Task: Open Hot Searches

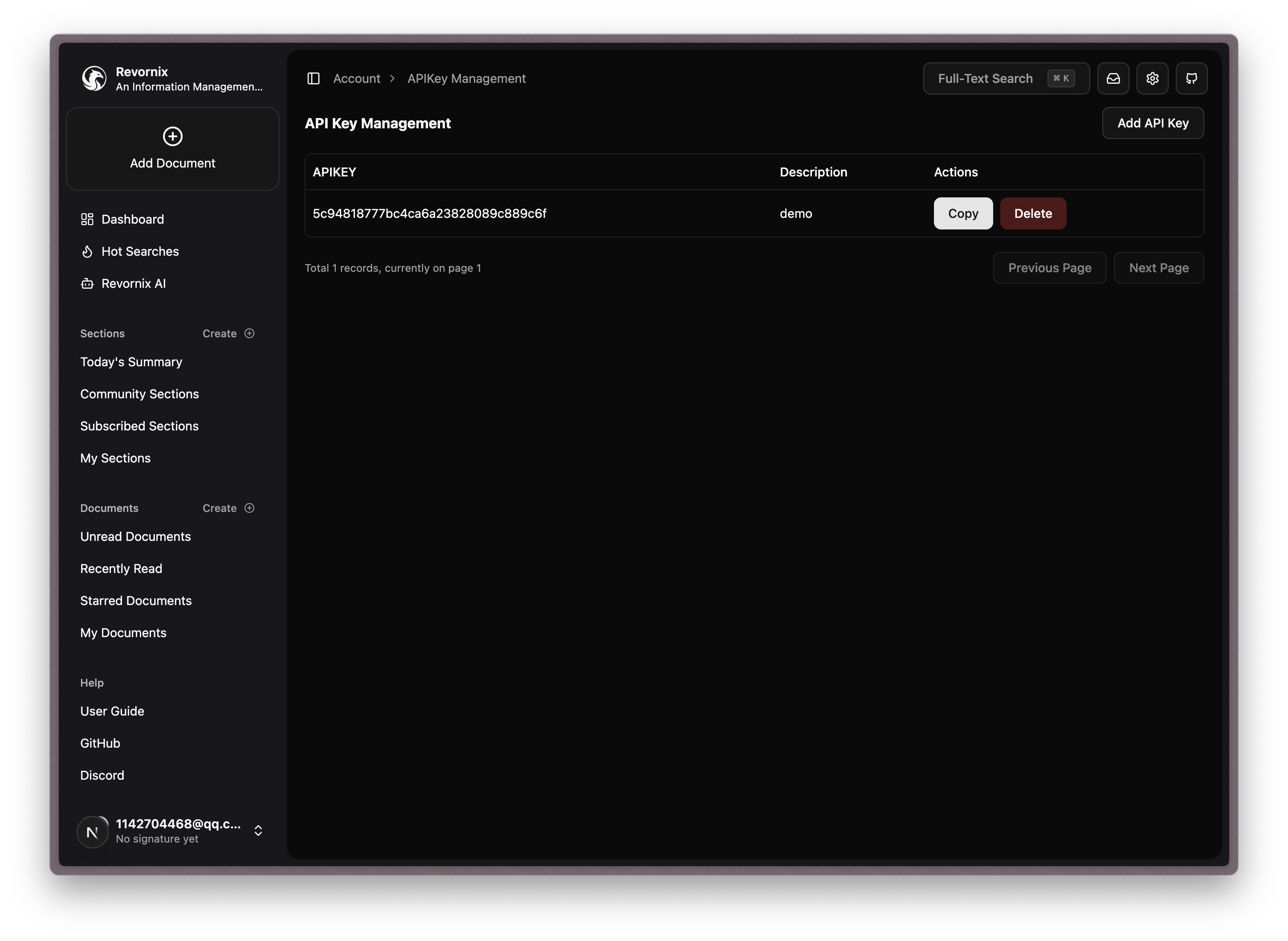Action: click(x=140, y=251)
